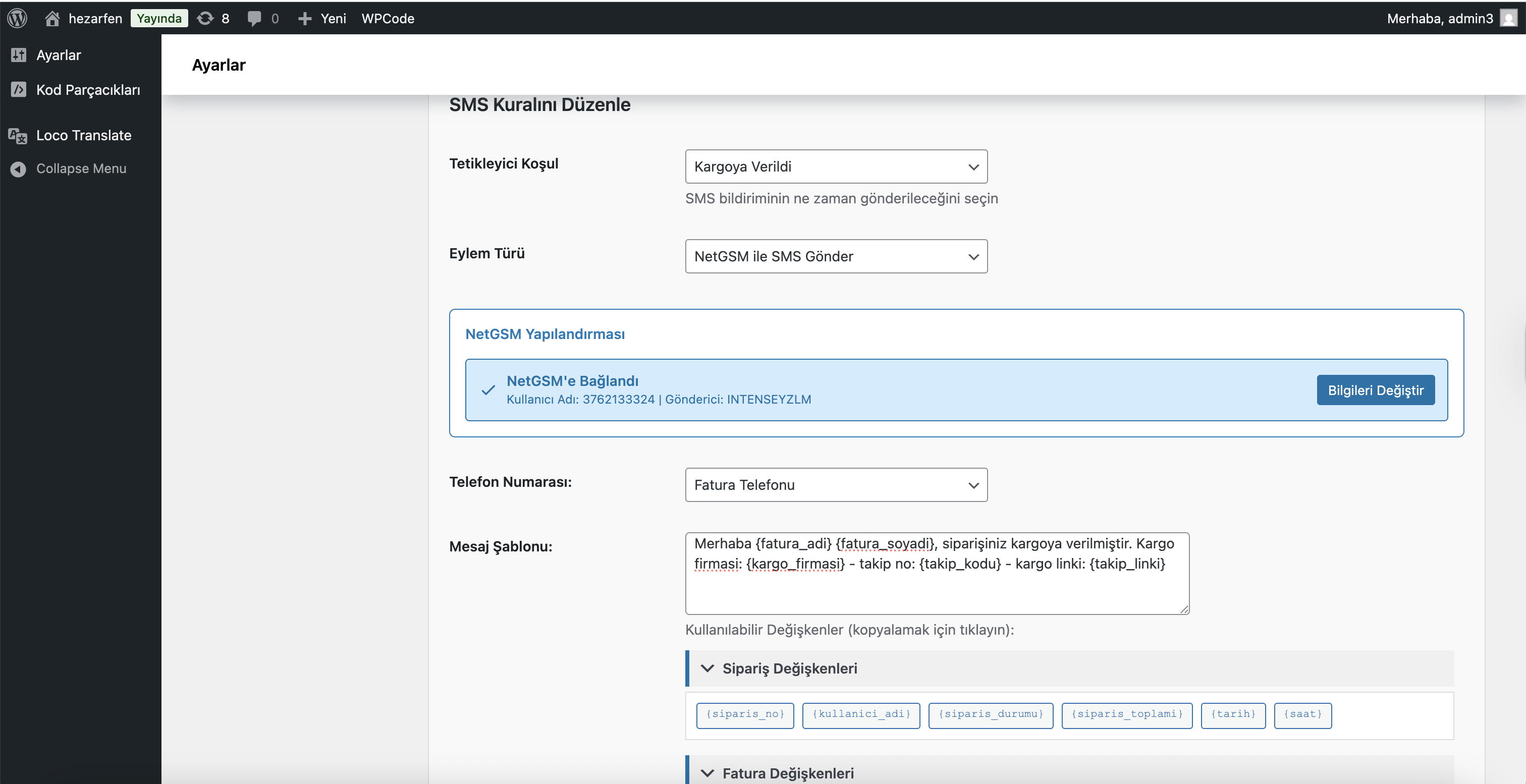Image resolution: width=1526 pixels, height=784 pixels.
Task: Open the updates icon showing 8
Action: pyautogui.click(x=205, y=18)
